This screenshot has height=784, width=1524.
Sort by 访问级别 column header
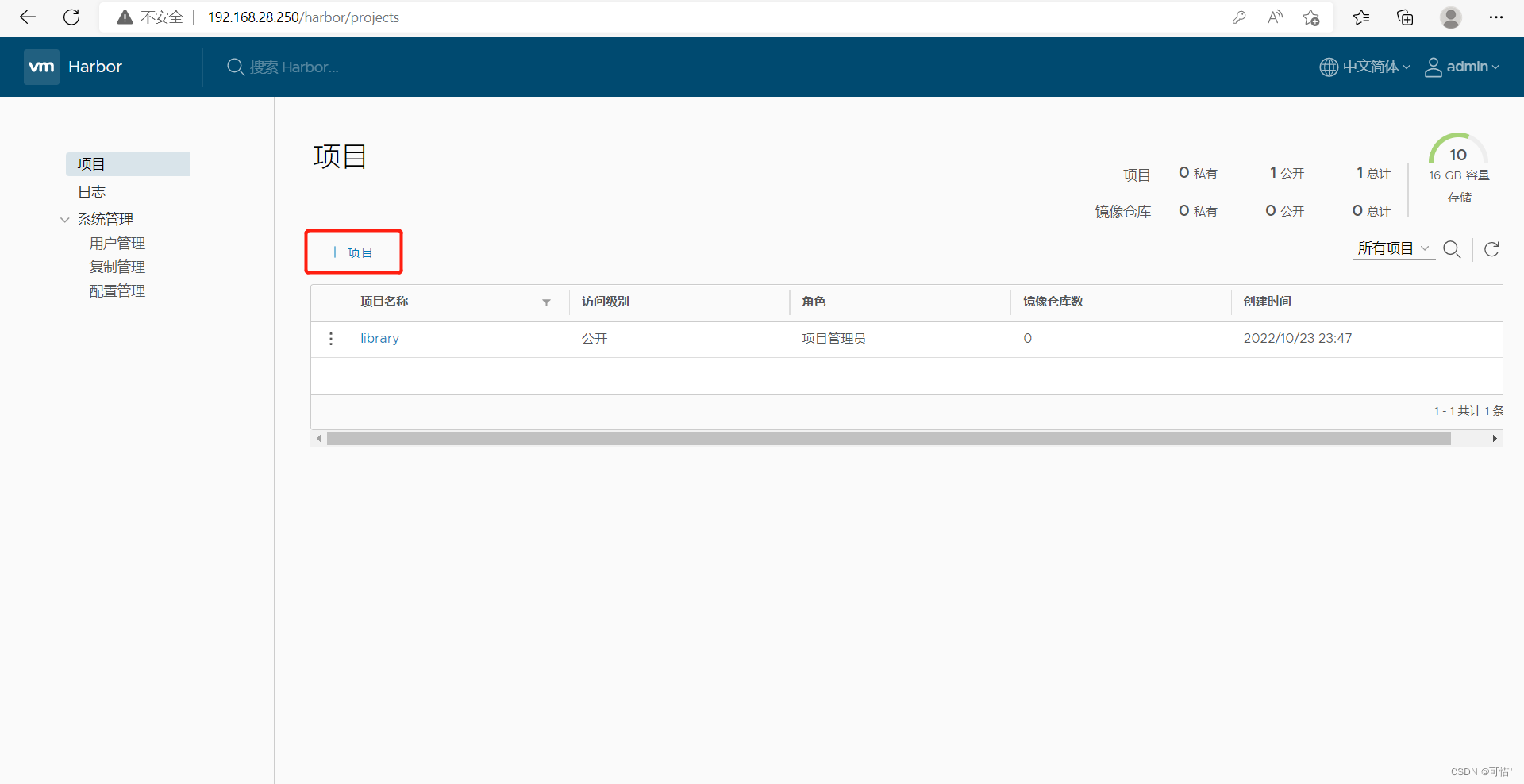pos(605,302)
